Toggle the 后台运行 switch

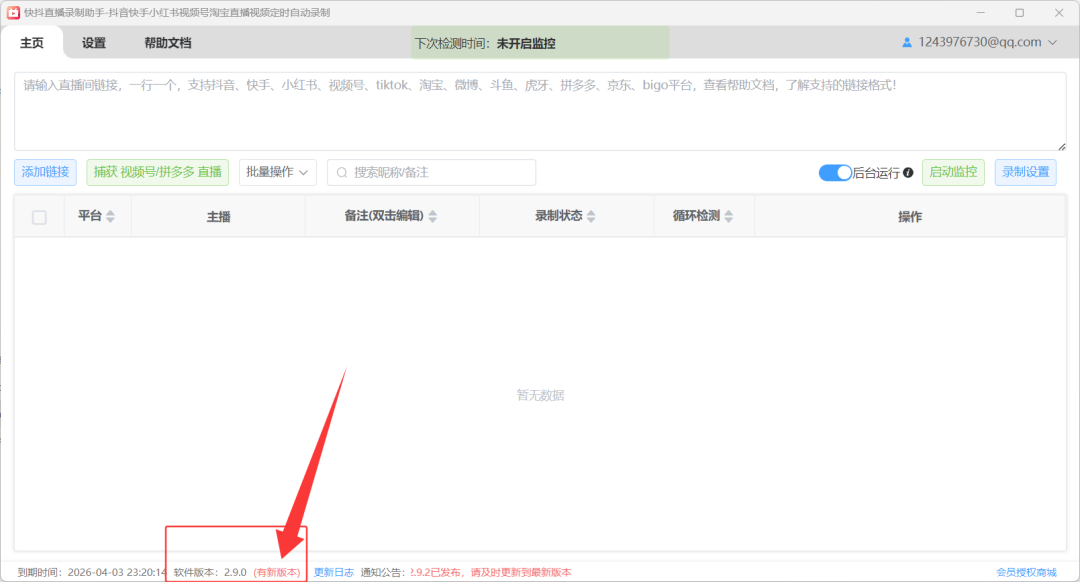click(x=835, y=173)
